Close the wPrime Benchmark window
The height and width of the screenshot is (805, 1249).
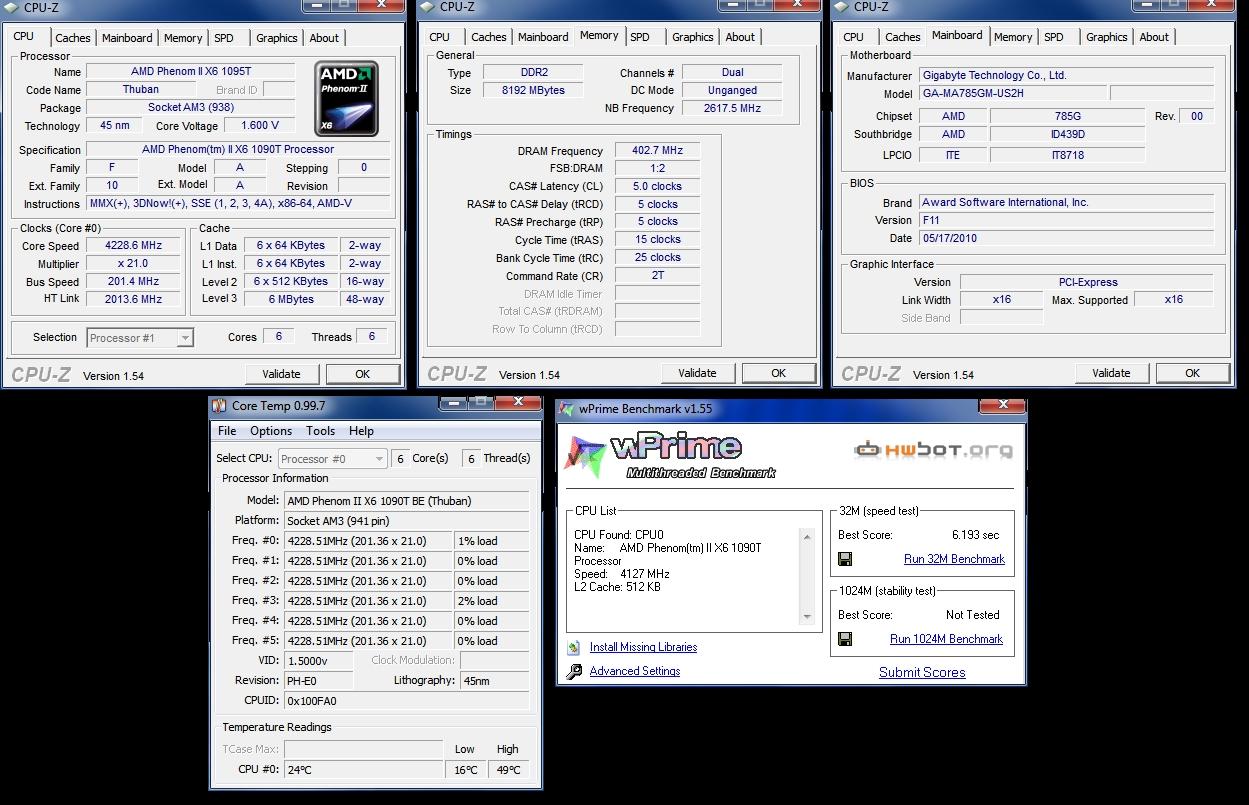click(1001, 405)
